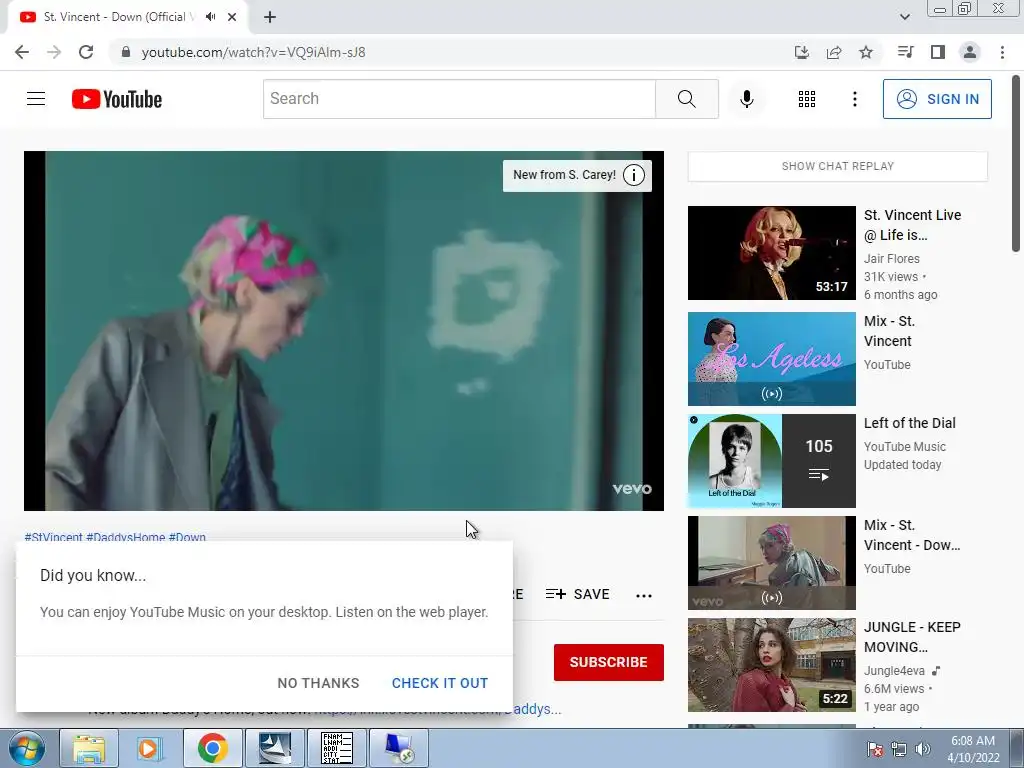Viewport: 1024px width, 768px height.
Task: Open JUNGLE - KEEP MOVING thumbnail
Action: click(771, 665)
